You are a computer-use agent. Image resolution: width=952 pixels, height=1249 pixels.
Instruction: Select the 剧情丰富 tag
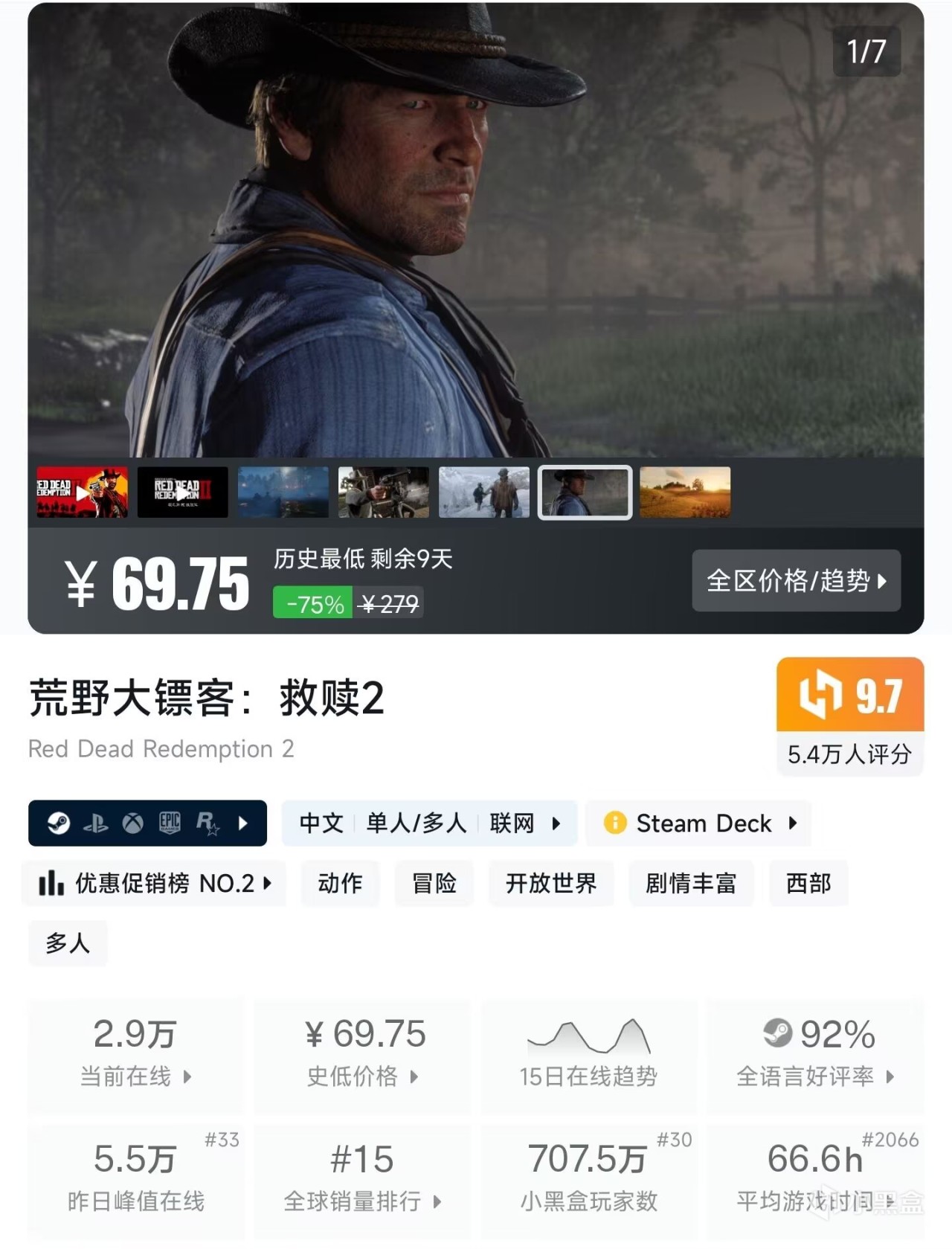pyautogui.click(x=691, y=883)
